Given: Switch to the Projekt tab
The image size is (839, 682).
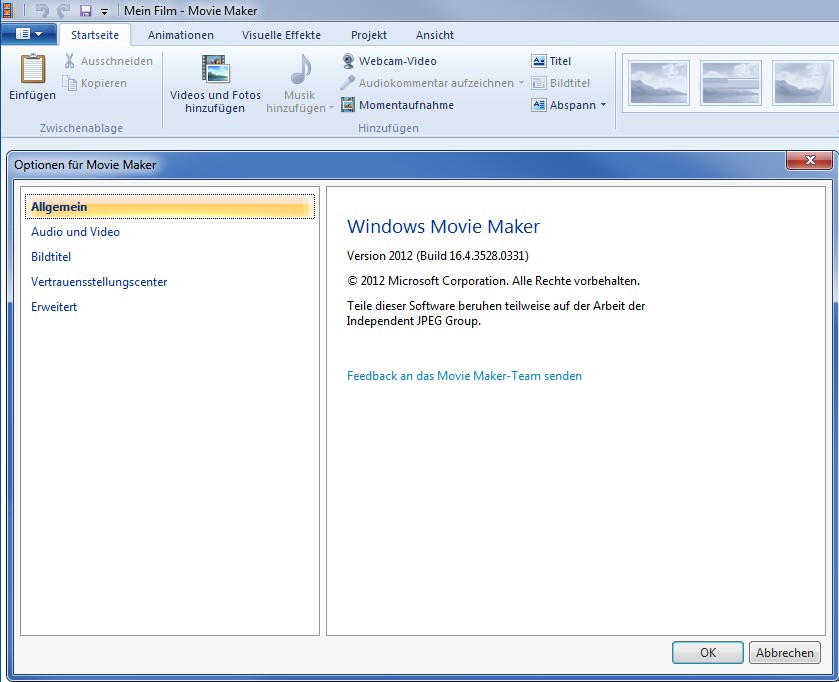Looking at the screenshot, I should click(x=369, y=35).
